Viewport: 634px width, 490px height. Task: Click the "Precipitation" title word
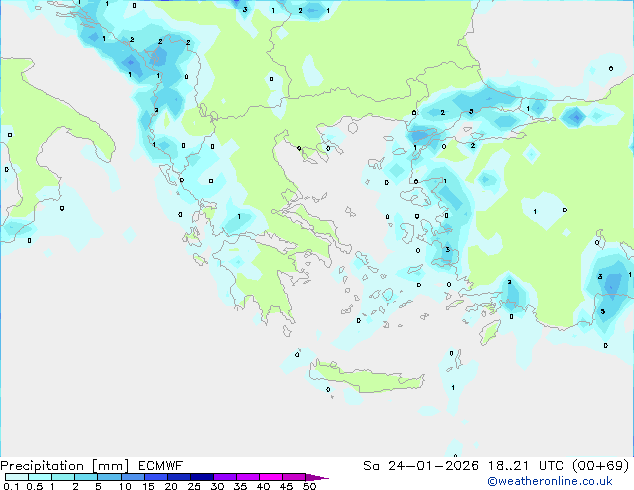(x=42, y=466)
